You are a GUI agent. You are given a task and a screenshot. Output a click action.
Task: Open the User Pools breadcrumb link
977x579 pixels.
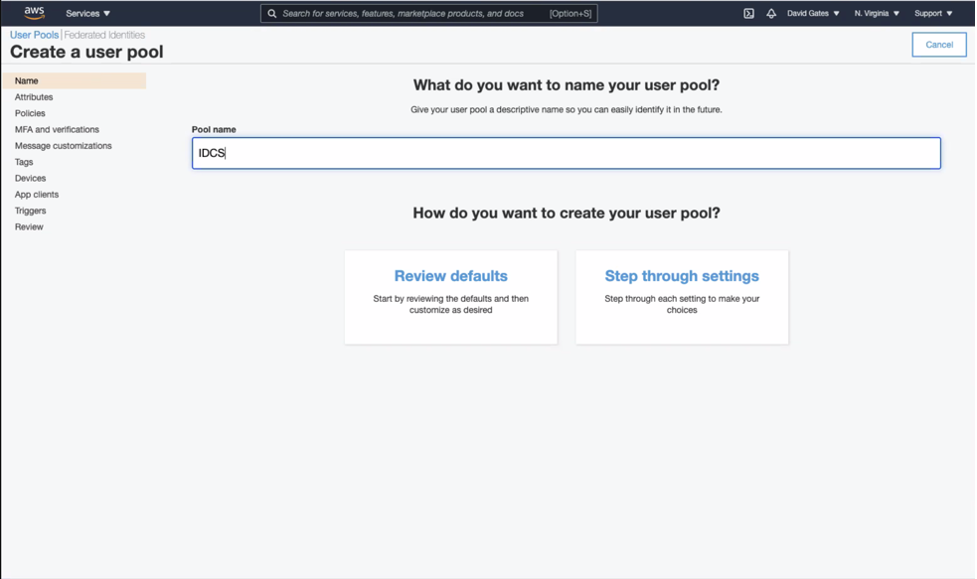pyautogui.click(x=35, y=35)
